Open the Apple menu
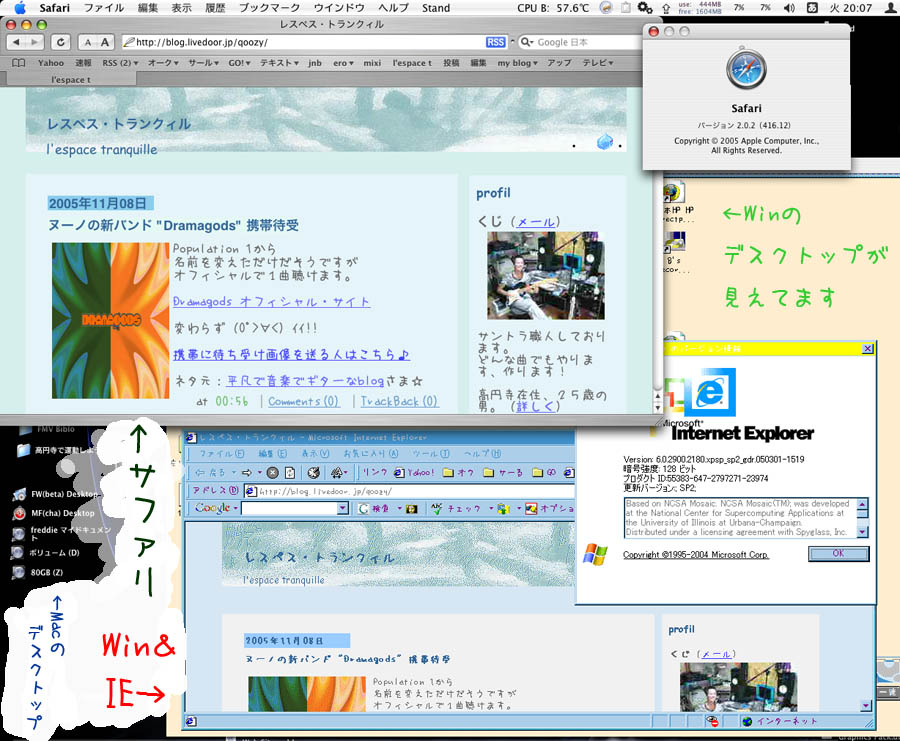This screenshot has height=741, width=900. coord(20,8)
